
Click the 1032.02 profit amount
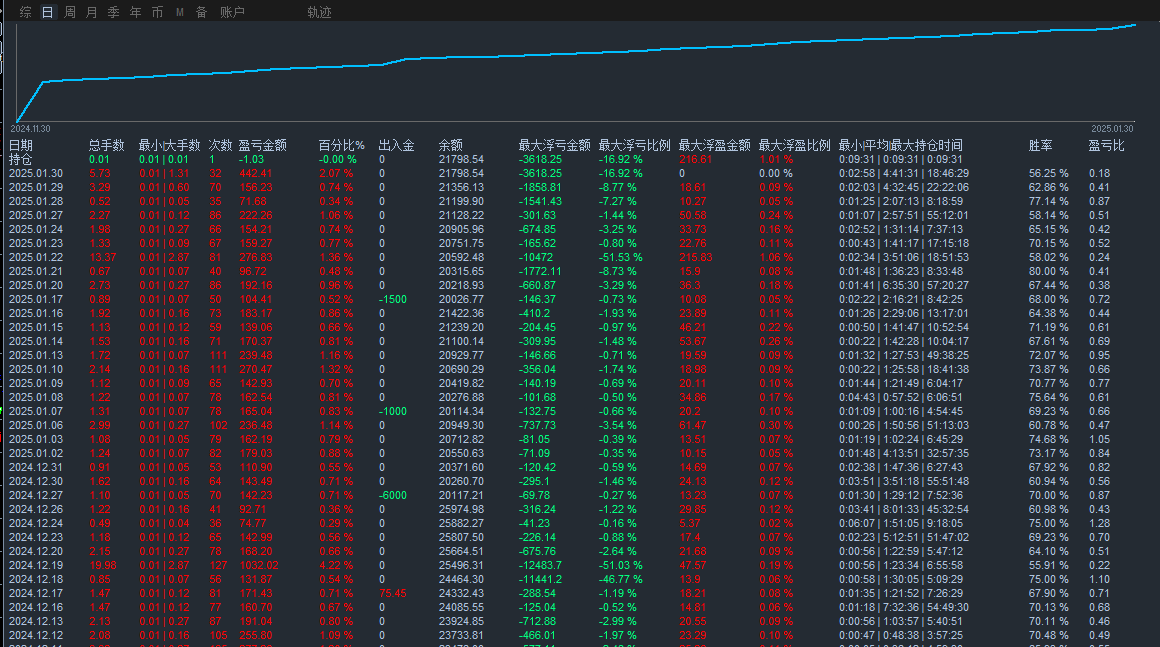tap(259, 565)
